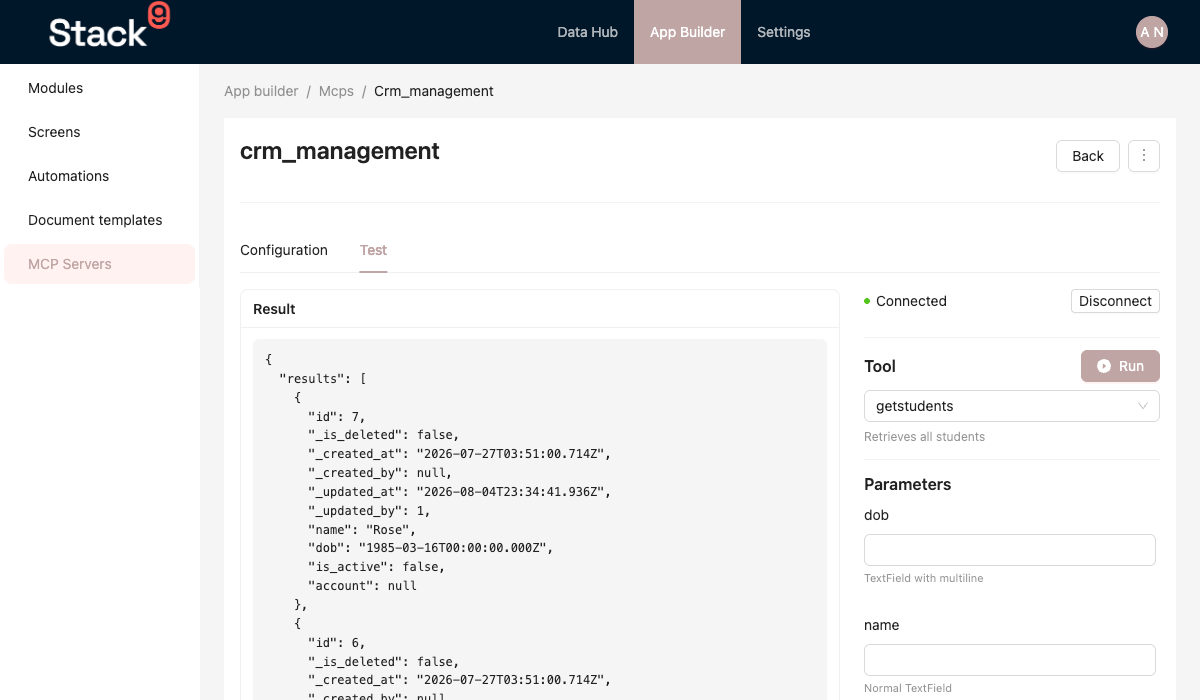Select the App Builder nav item
This screenshot has height=700, width=1200.
687,32
